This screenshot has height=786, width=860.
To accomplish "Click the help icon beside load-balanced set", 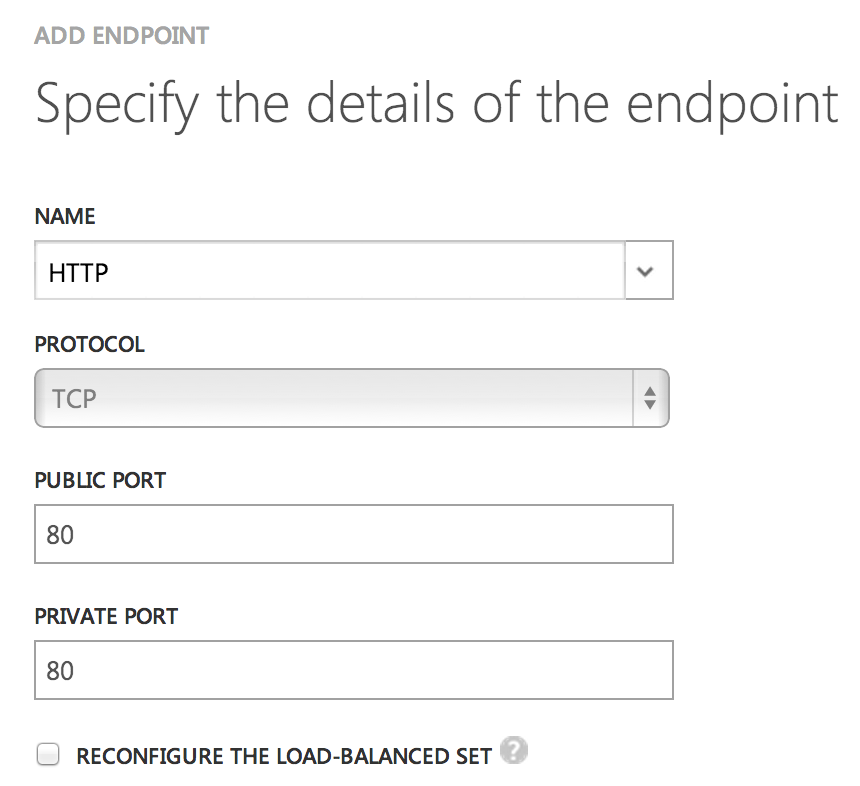I will pyautogui.click(x=515, y=751).
